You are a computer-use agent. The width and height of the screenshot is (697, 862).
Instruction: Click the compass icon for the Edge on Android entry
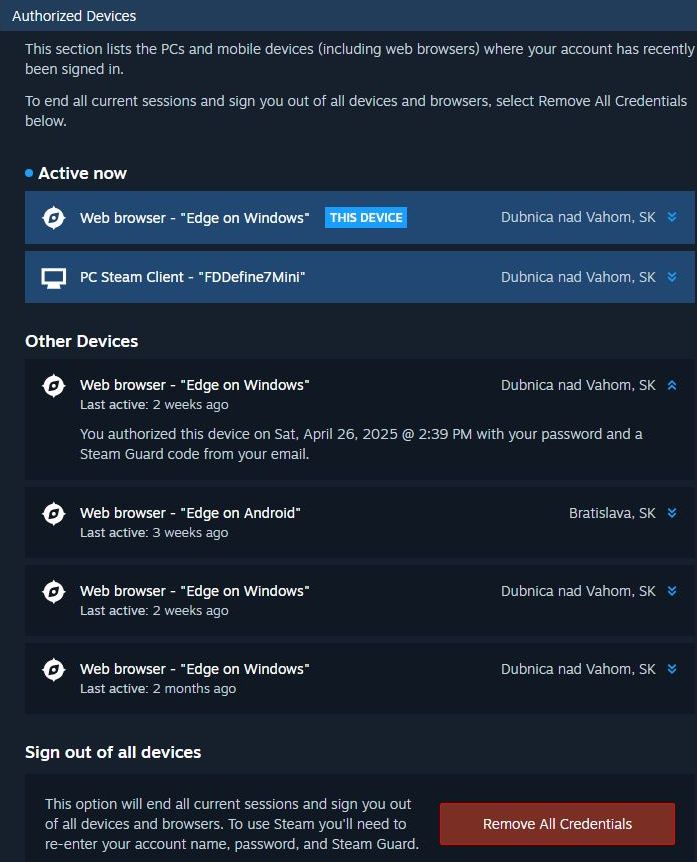pos(54,513)
